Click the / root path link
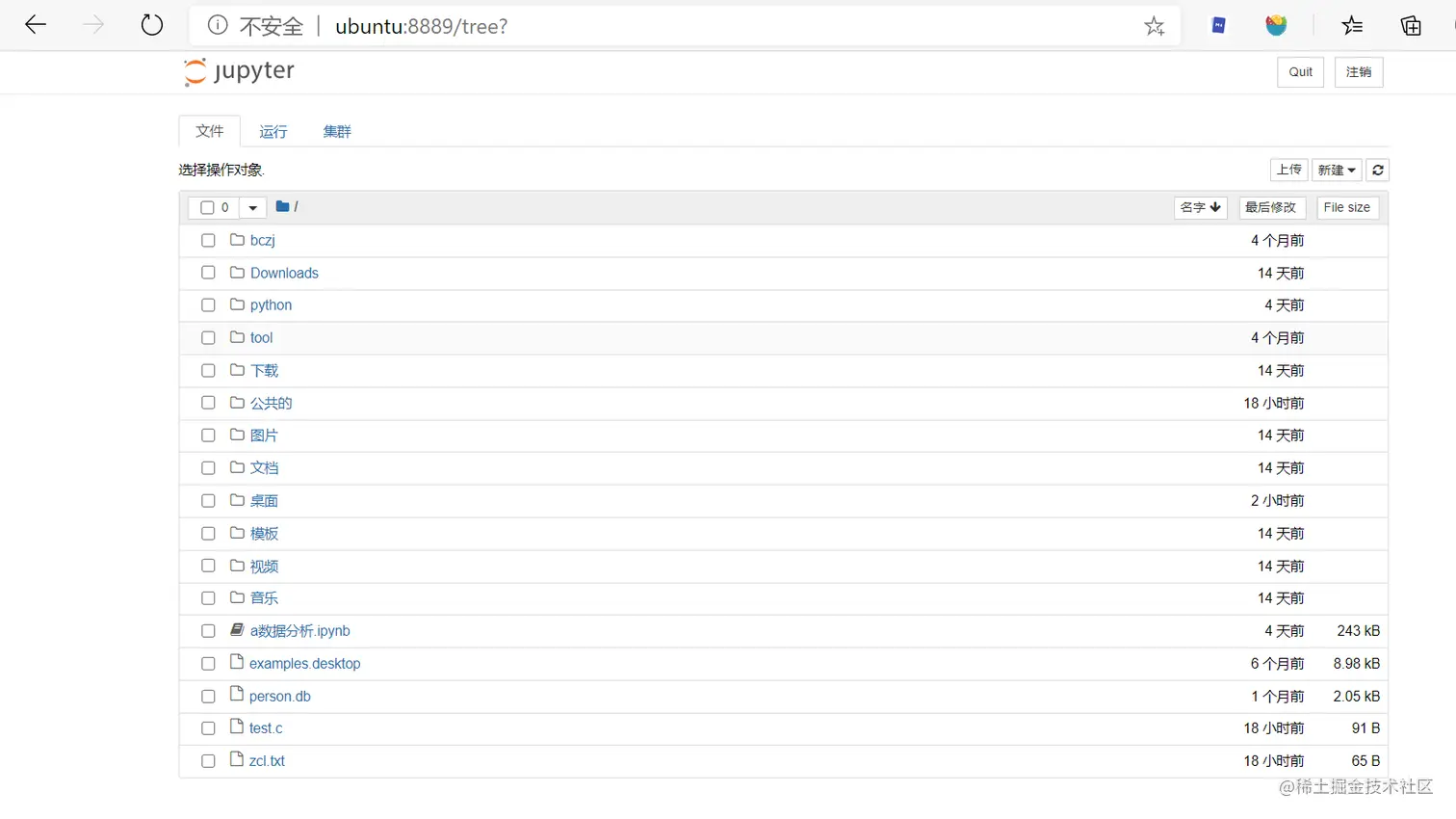 [x=296, y=206]
